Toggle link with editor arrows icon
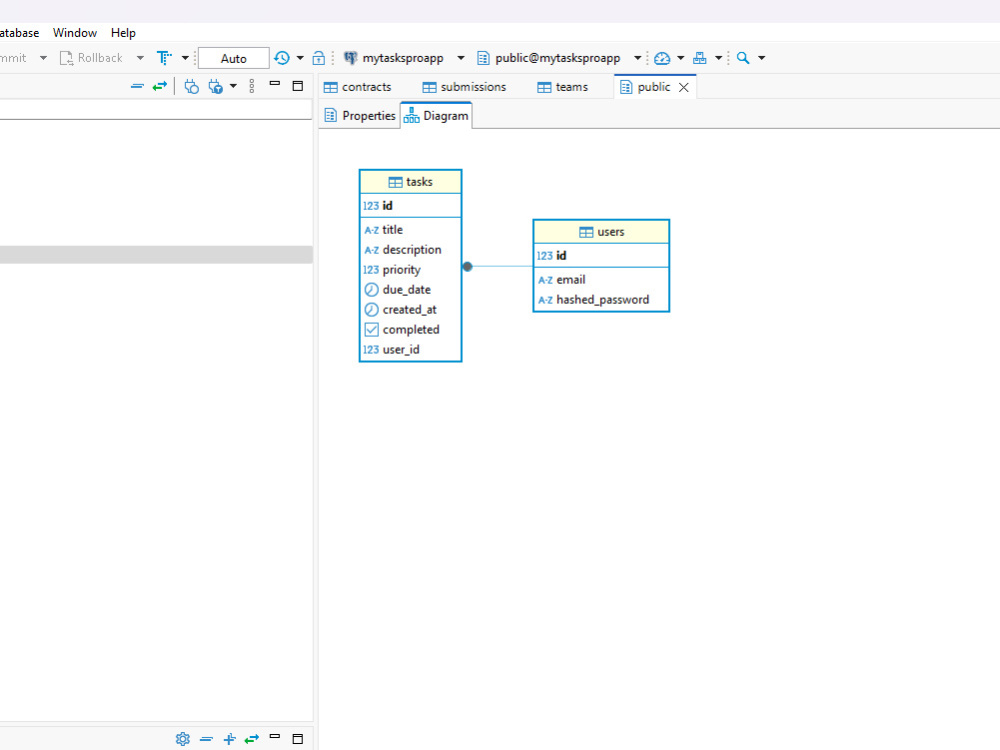This screenshot has width=1000, height=750. 159,86
